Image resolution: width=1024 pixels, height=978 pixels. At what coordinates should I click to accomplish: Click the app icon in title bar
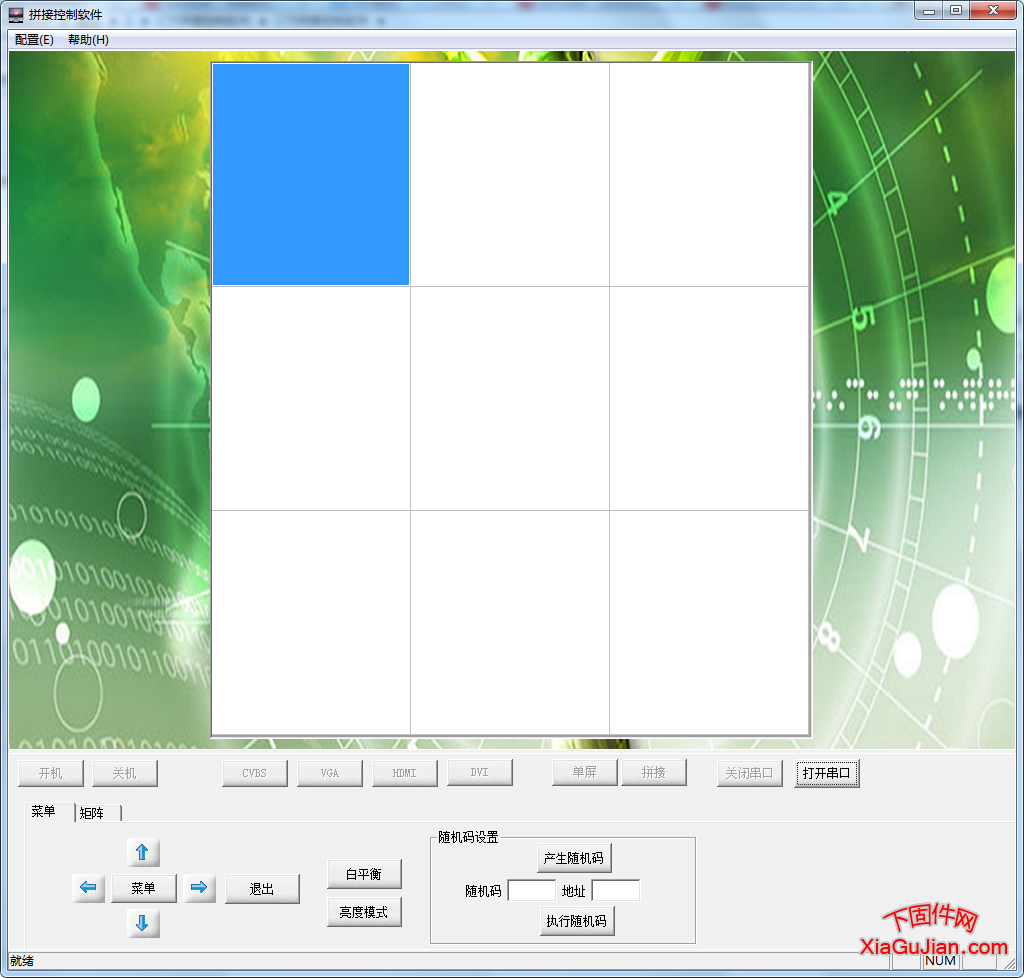click(16, 14)
